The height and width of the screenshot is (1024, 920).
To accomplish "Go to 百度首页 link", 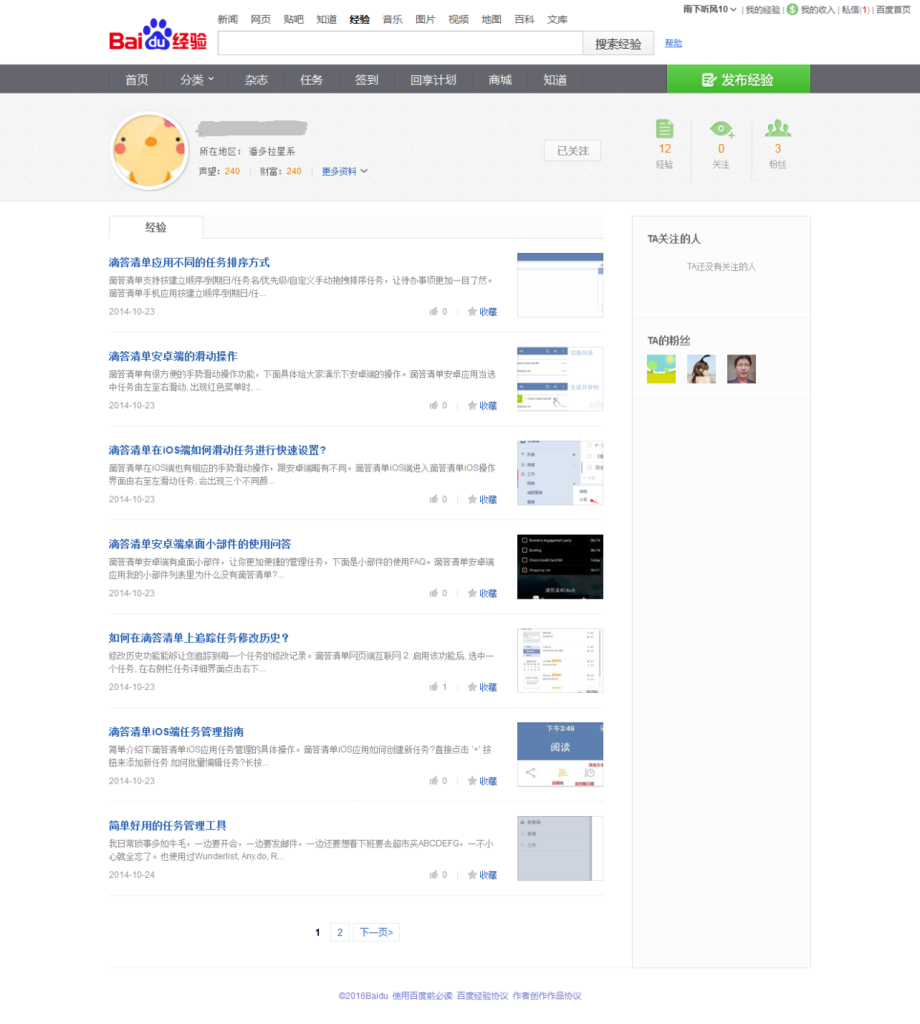I will coord(893,9).
